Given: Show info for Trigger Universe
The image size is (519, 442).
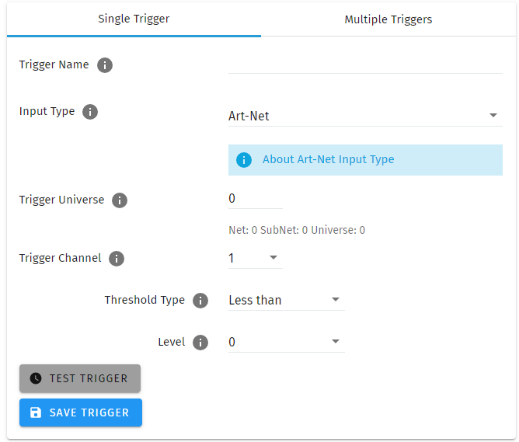Looking at the screenshot, I should click(x=120, y=200).
